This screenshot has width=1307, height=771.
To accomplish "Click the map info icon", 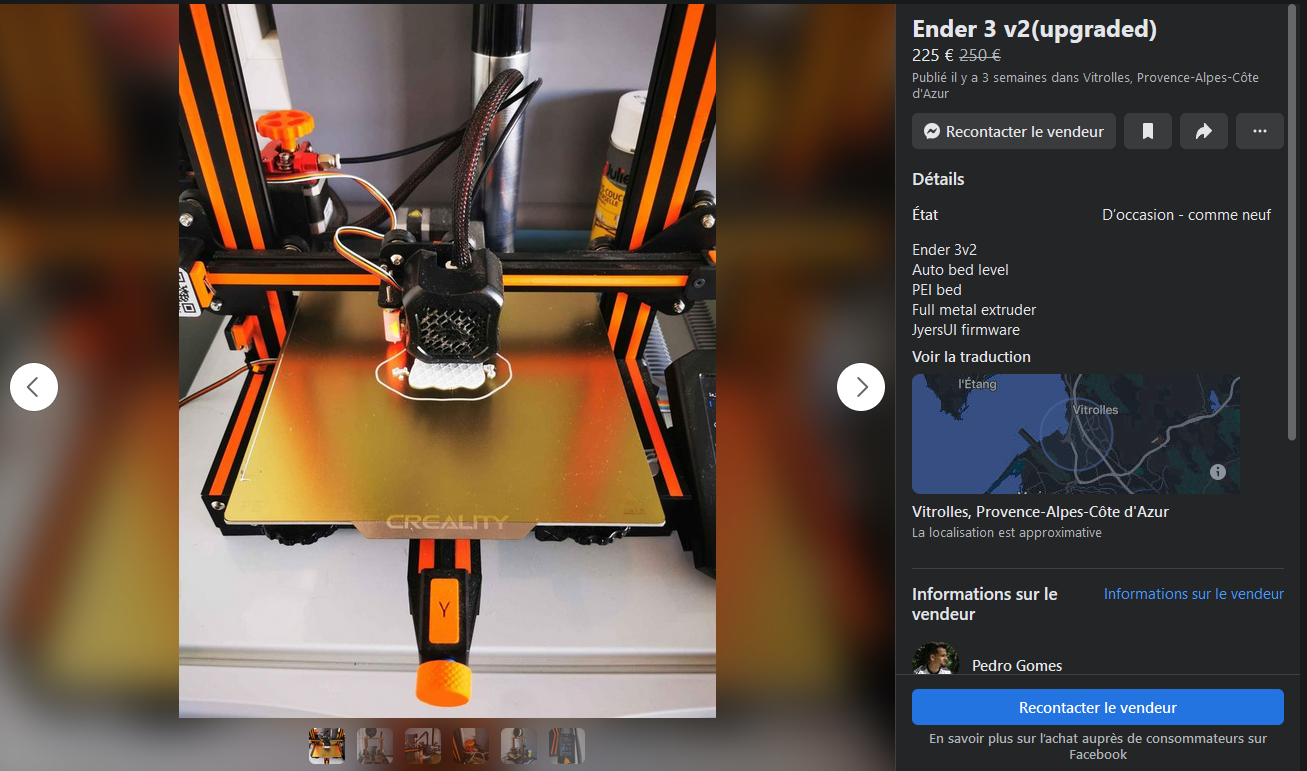I will 1218,472.
